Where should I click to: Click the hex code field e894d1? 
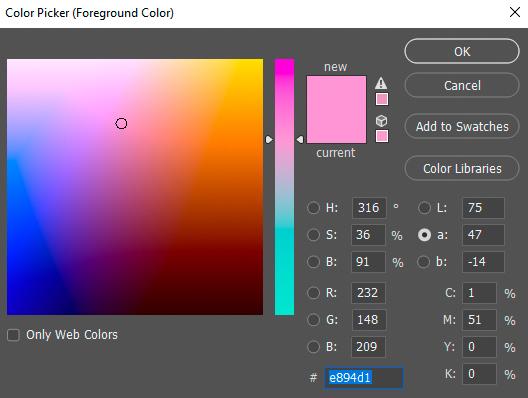[363, 378]
